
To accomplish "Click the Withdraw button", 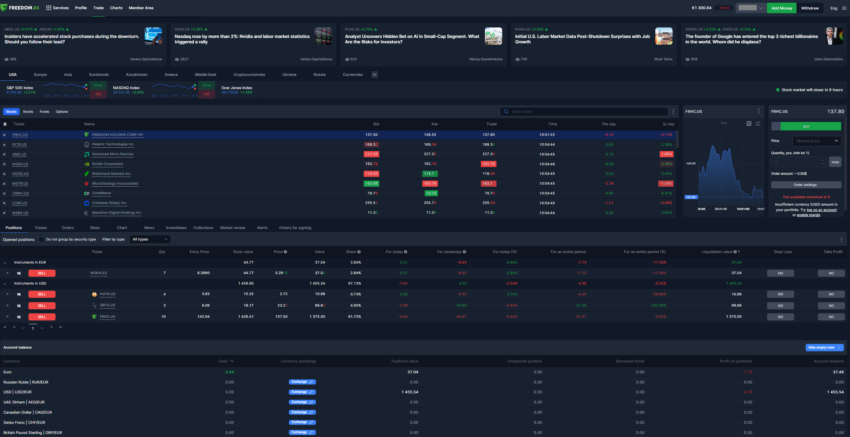I will point(810,8).
